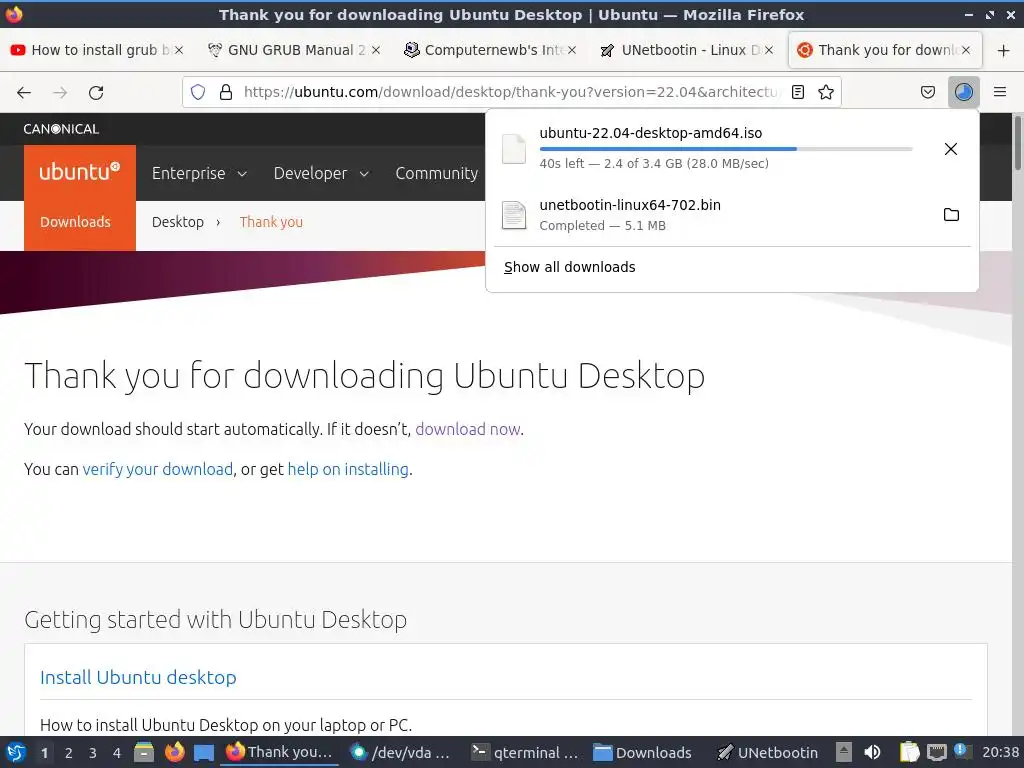
Task: Click the Canonical logo text
Action: point(61,129)
